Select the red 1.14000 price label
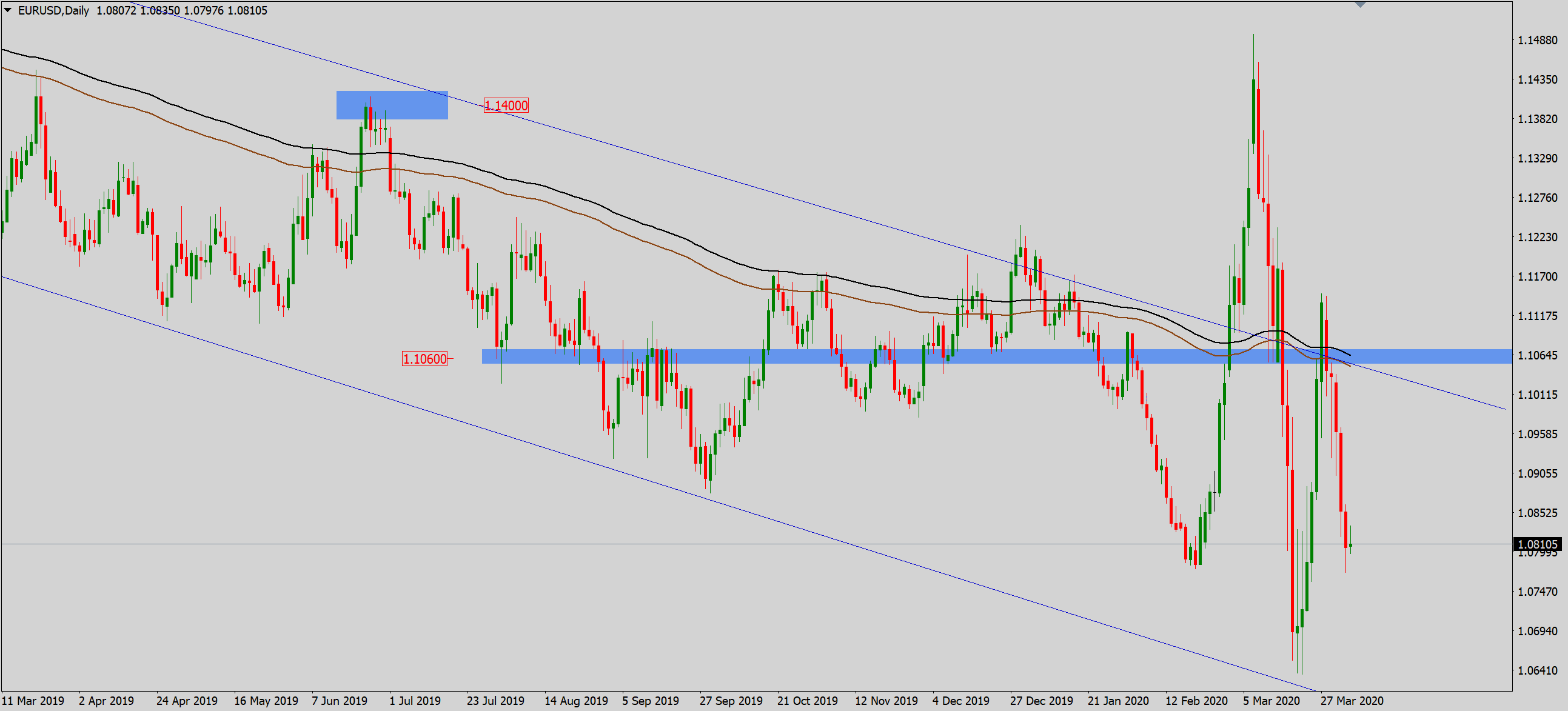The height and width of the screenshot is (711, 1568). coord(506,105)
